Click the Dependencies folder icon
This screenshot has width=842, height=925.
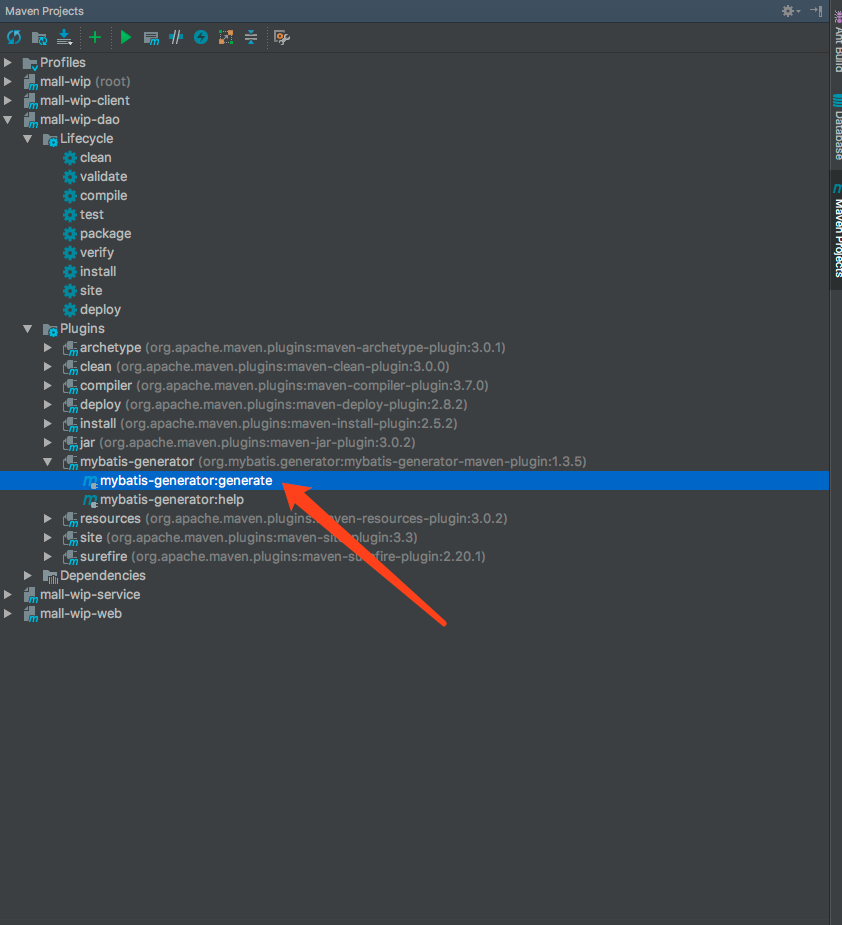click(50, 576)
